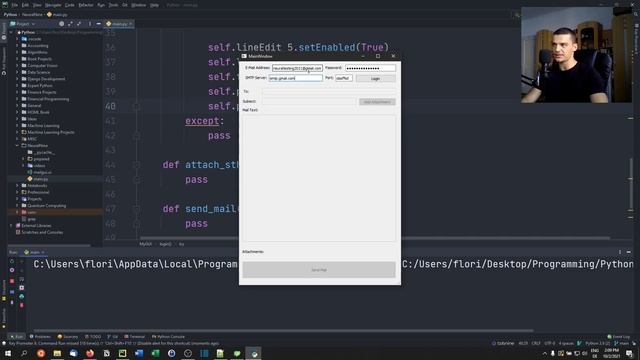Open the Project view dropdown
Viewport: 640px width, 360px height.
click(23, 24)
